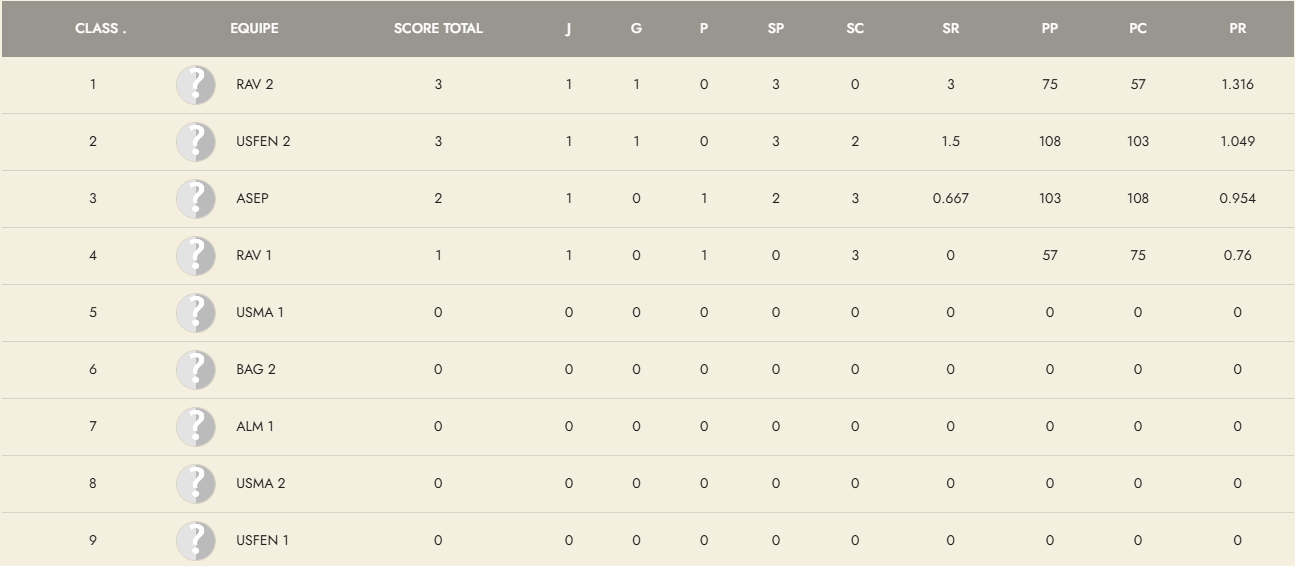Click the 1.316 PR value for RAV 2
This screenshot has width=1295, height=566.
click(x=1237, y=85)
